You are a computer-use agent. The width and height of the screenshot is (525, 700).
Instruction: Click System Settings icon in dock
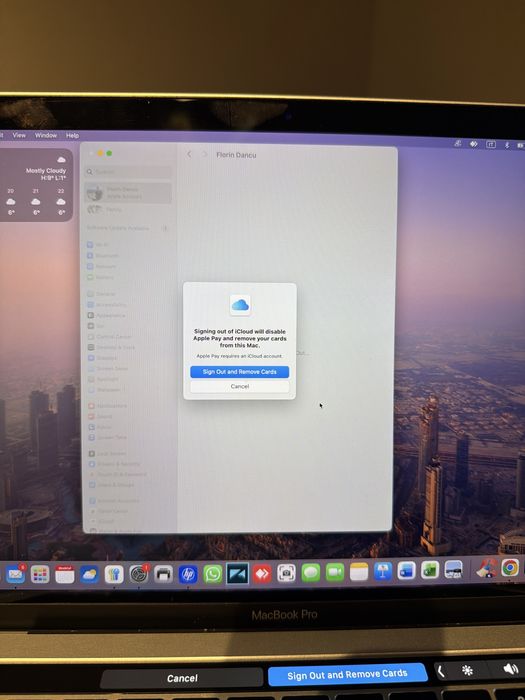(139, 574)
